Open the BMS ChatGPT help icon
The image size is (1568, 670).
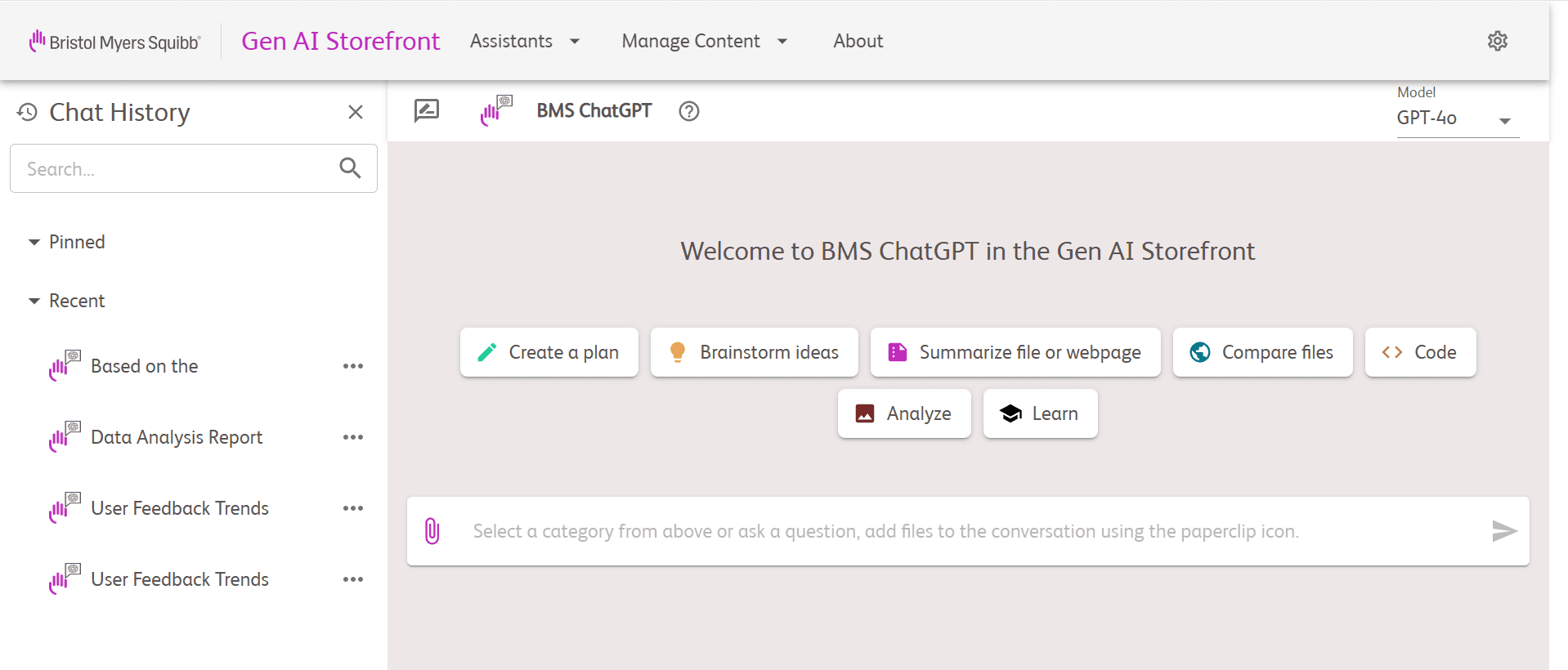click(689, 111)
